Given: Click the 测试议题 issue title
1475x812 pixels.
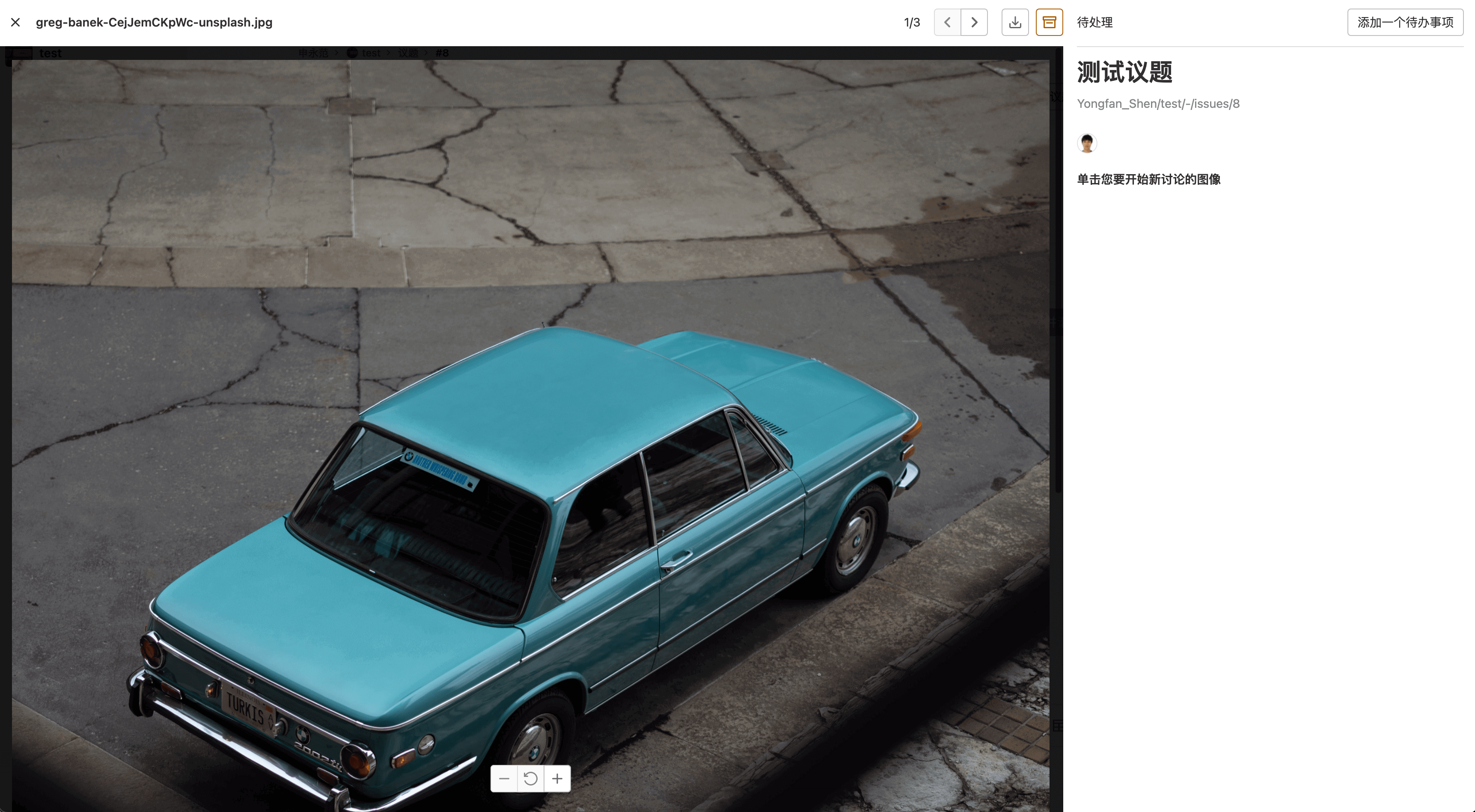Looking at the screenshot, I should [1124, 72].
